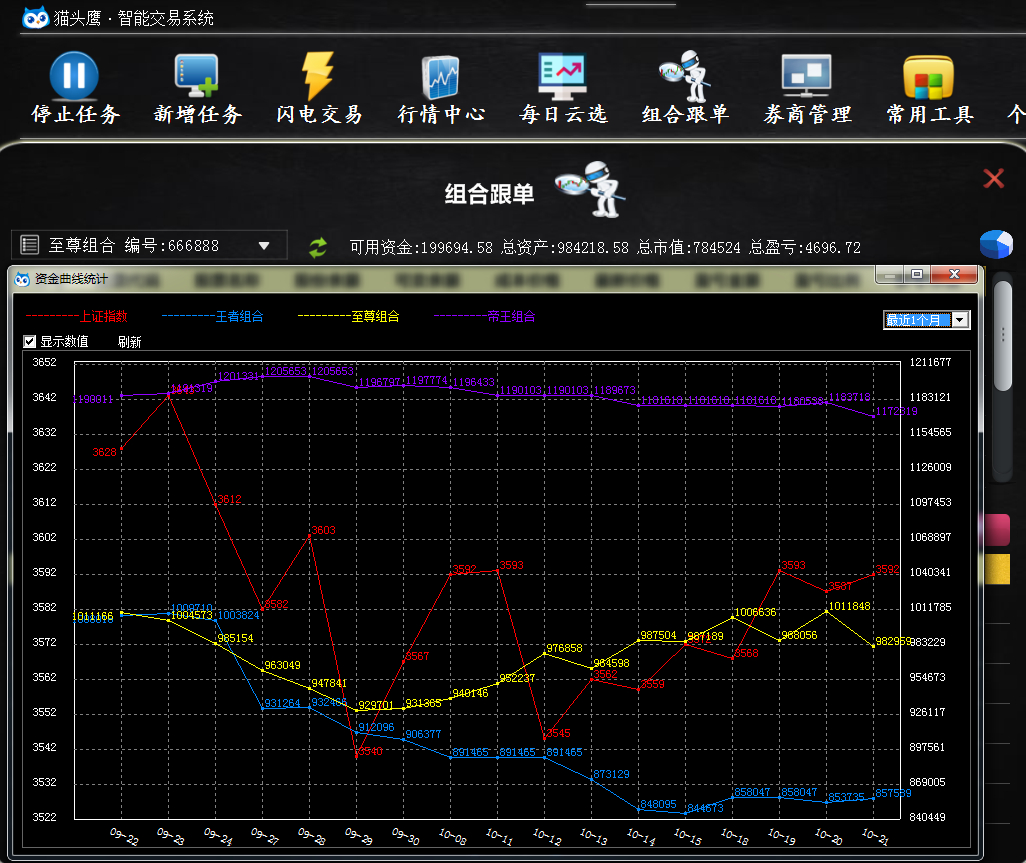The width and height of the screenshot is (1026, 863).
Task: Click the 上证指数 legend entry
Action: (104, 317)
